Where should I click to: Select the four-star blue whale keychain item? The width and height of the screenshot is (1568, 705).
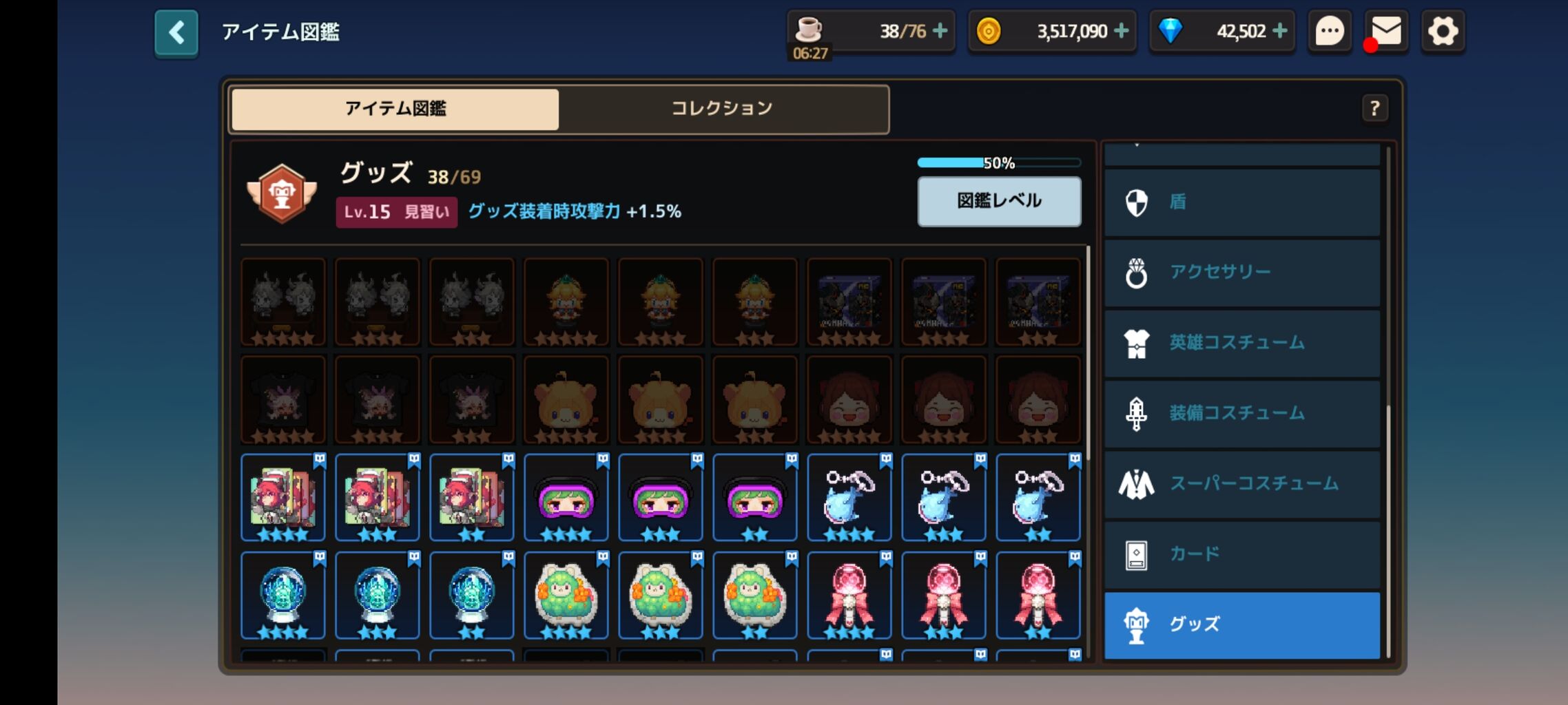click(x=849, y=497)
